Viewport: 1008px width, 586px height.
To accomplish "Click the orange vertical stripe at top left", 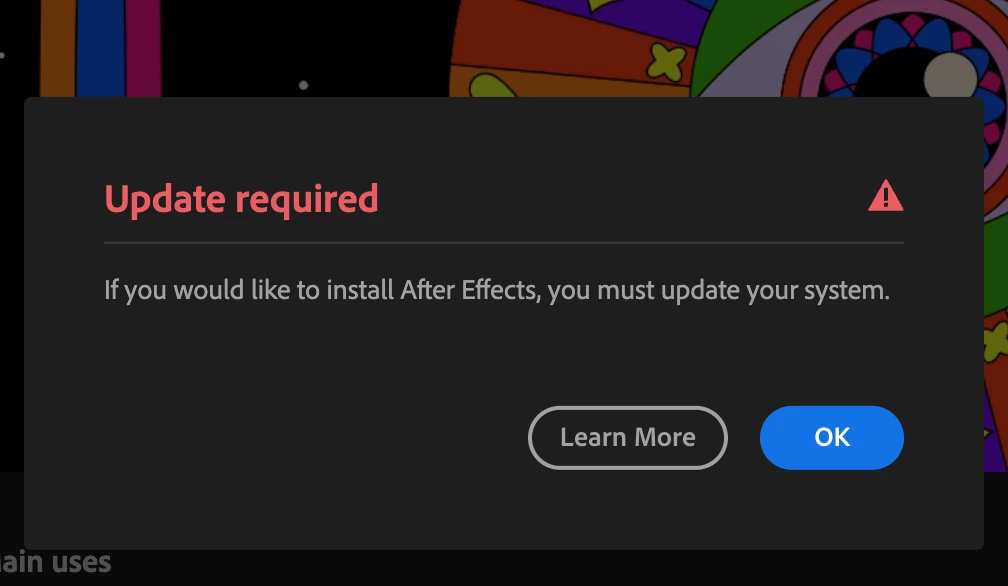I will point(58,48).
